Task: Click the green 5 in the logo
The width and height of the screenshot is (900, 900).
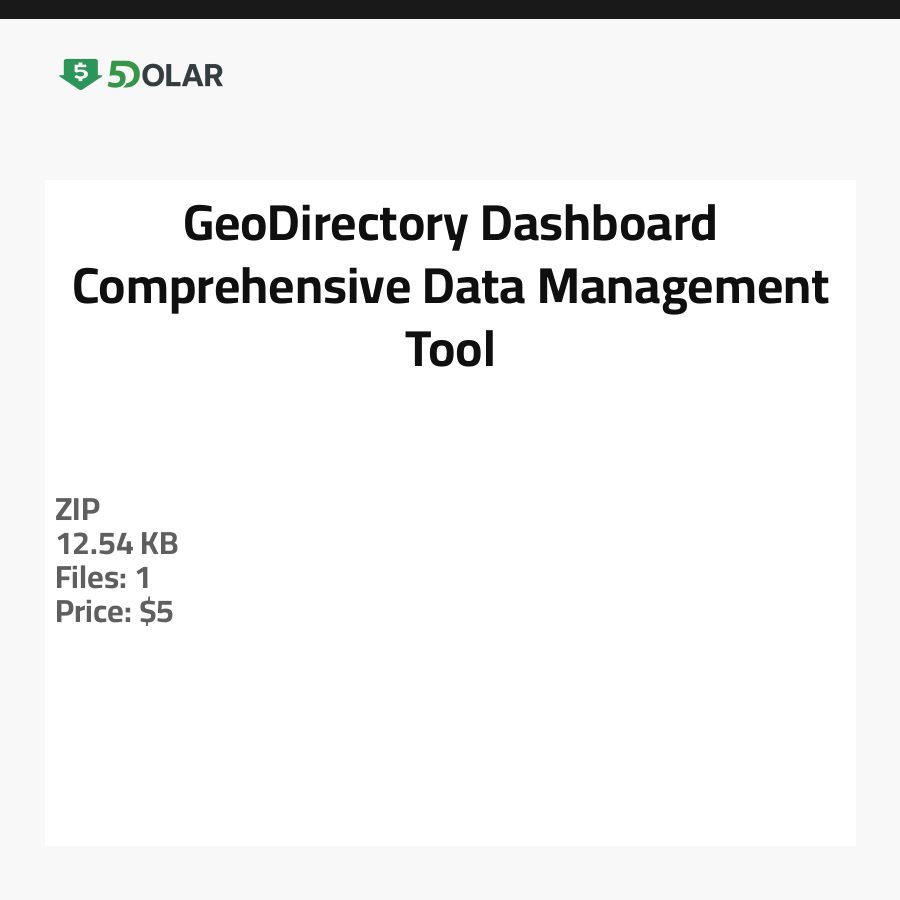Action: [118, 75]
